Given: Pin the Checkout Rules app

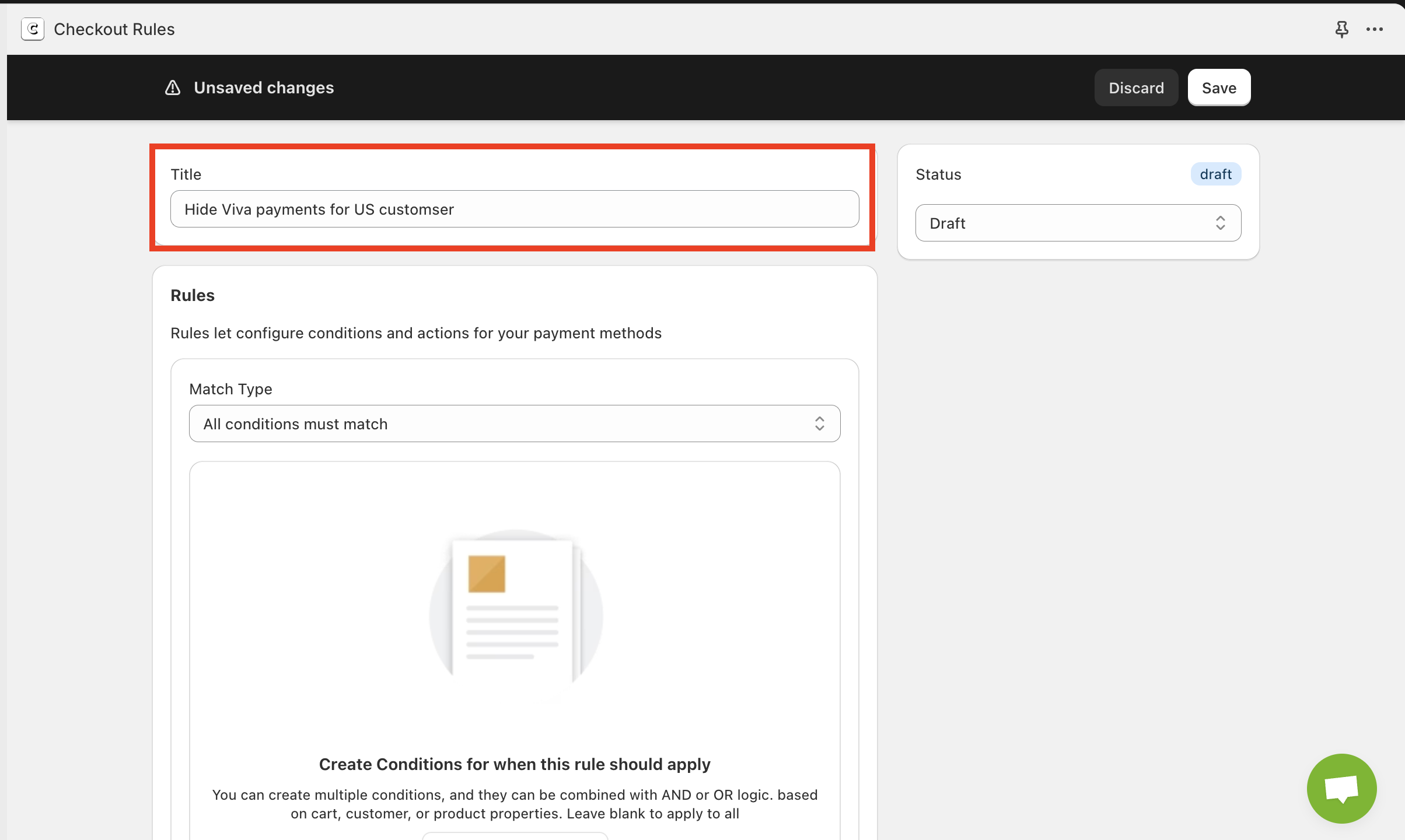Looking at the screenshot, I should 1341,29.
